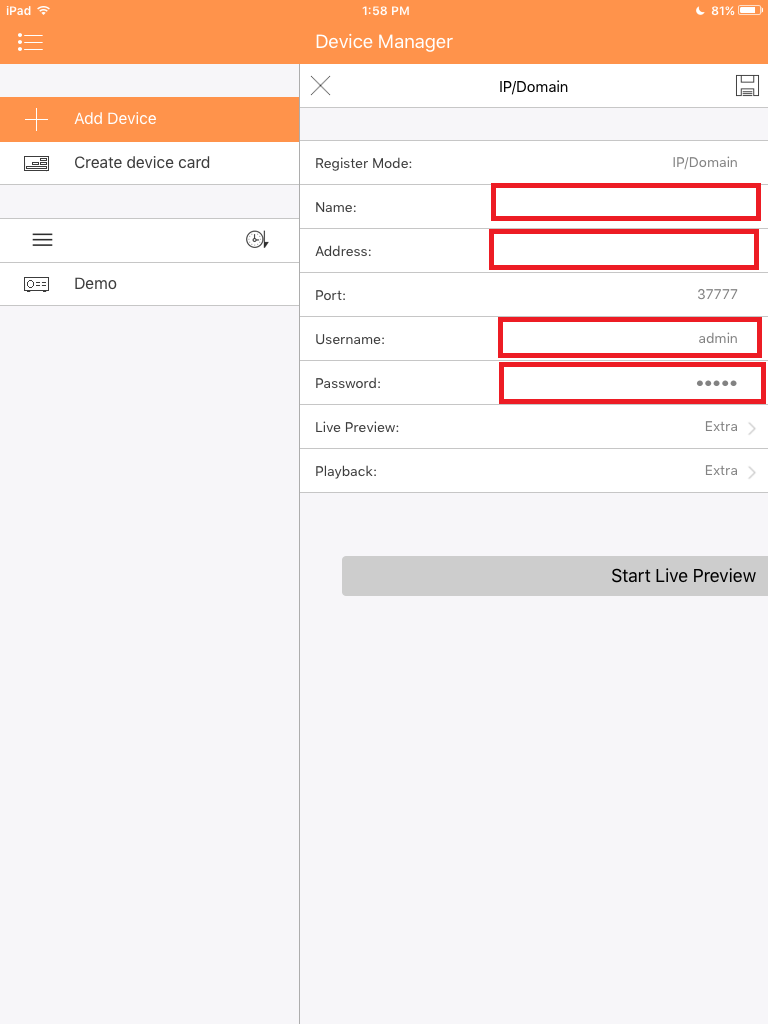Edit the Port value 37777
This screenshot has height=1024, width=768.
point(717,295)
